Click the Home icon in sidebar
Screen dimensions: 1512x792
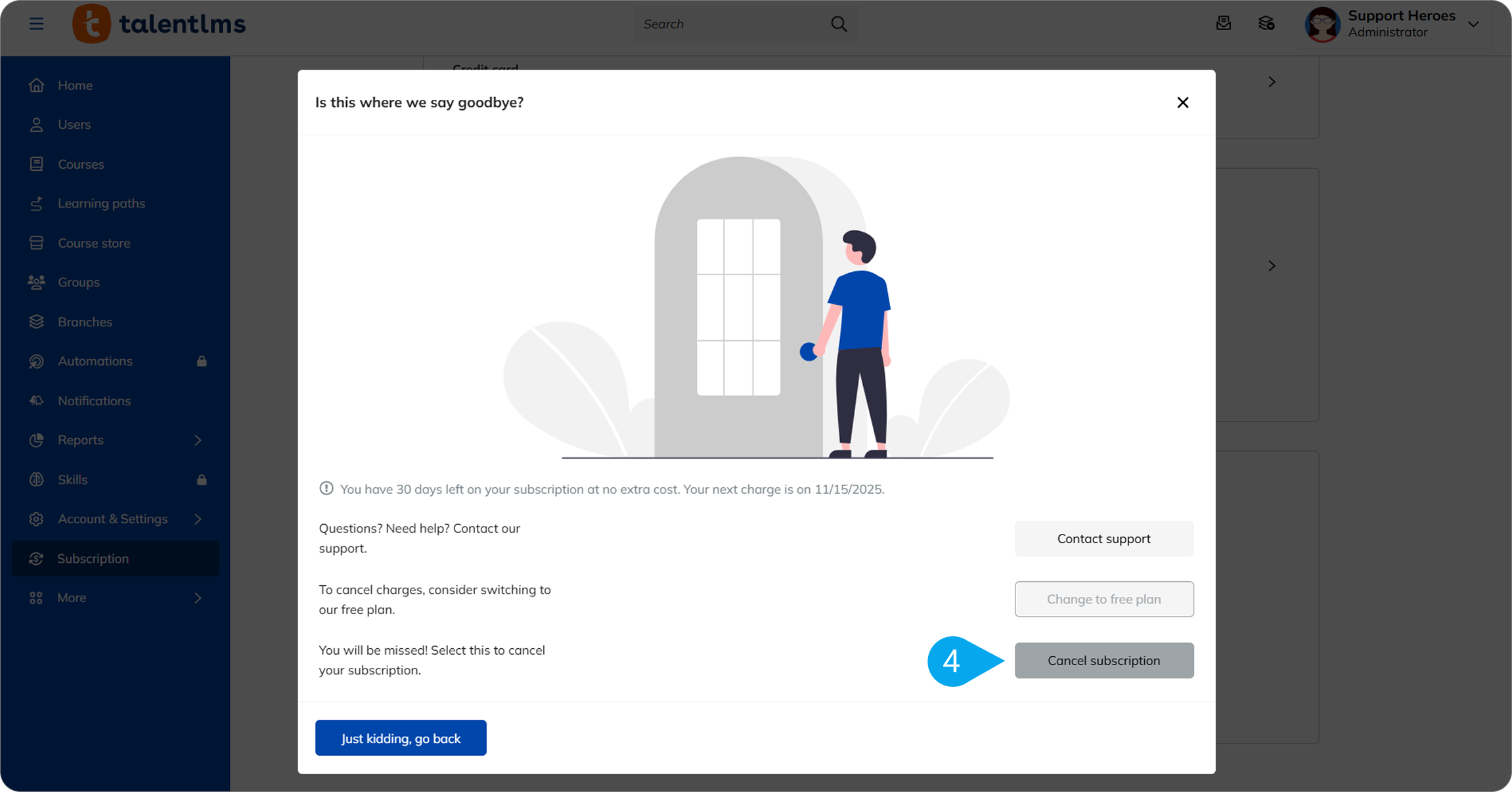coord(37,85)
